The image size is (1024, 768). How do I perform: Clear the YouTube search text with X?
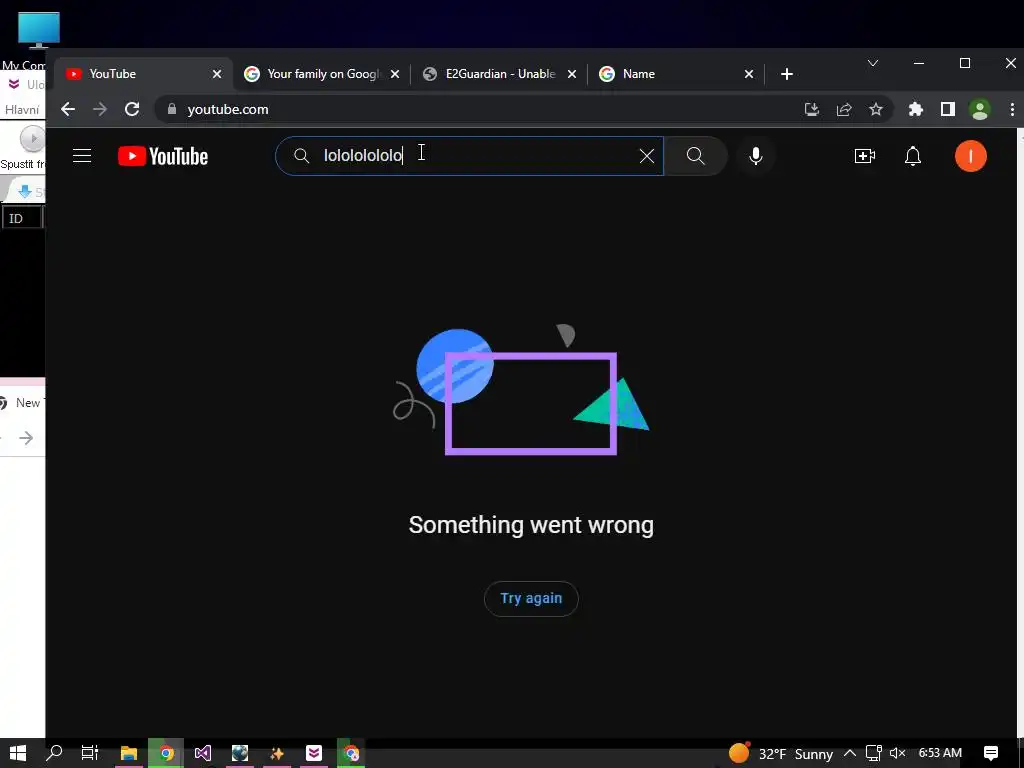tap(647, 156)
